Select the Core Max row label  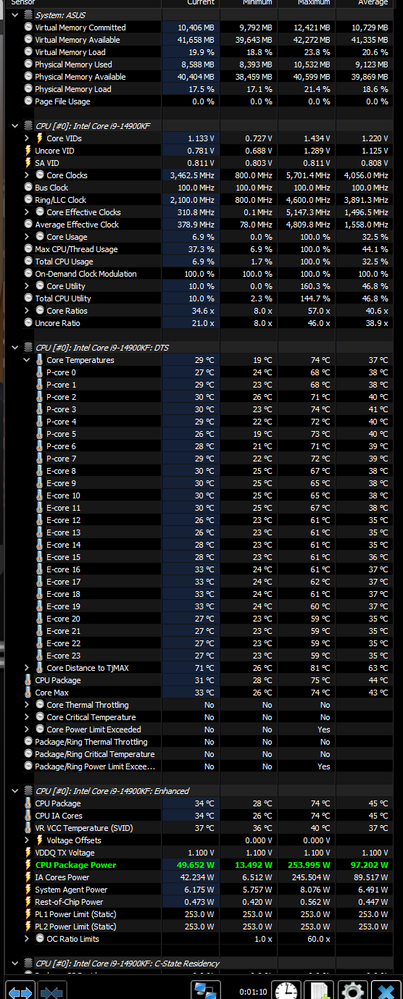[52, 693]
